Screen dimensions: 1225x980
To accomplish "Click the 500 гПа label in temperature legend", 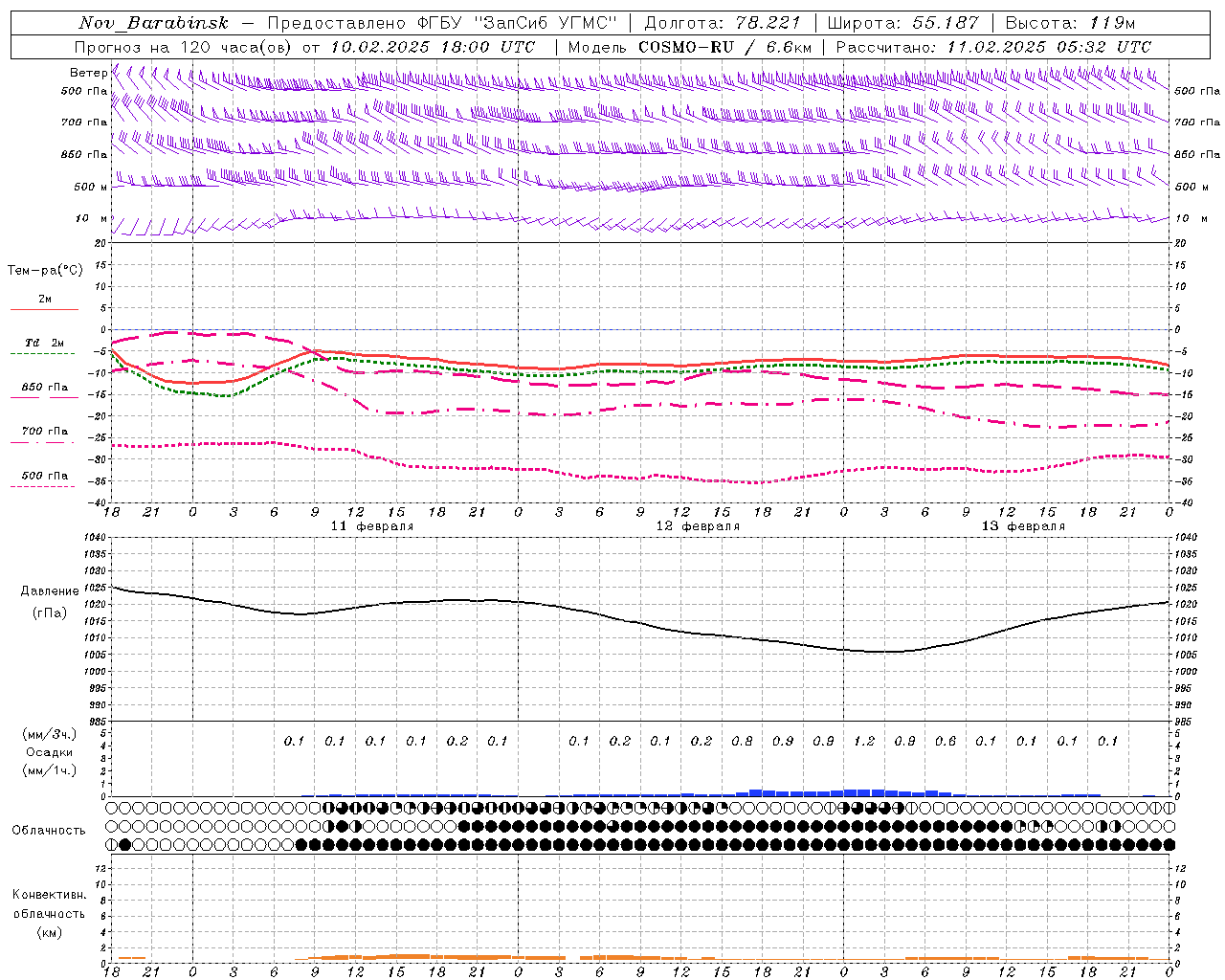I will (45, 476).
